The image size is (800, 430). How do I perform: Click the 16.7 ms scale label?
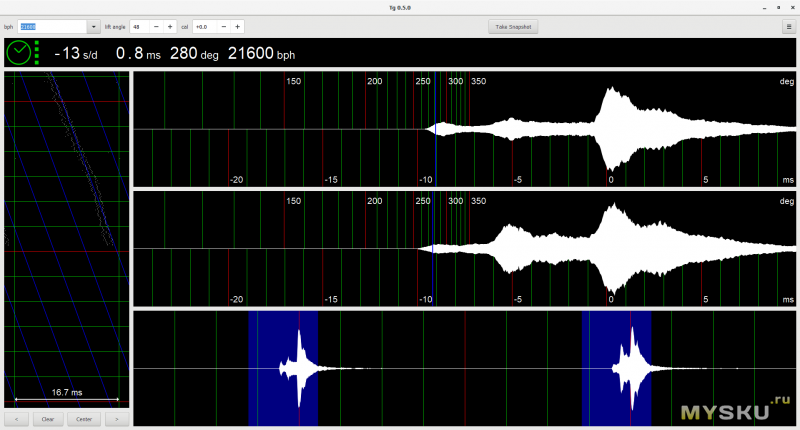67,392
